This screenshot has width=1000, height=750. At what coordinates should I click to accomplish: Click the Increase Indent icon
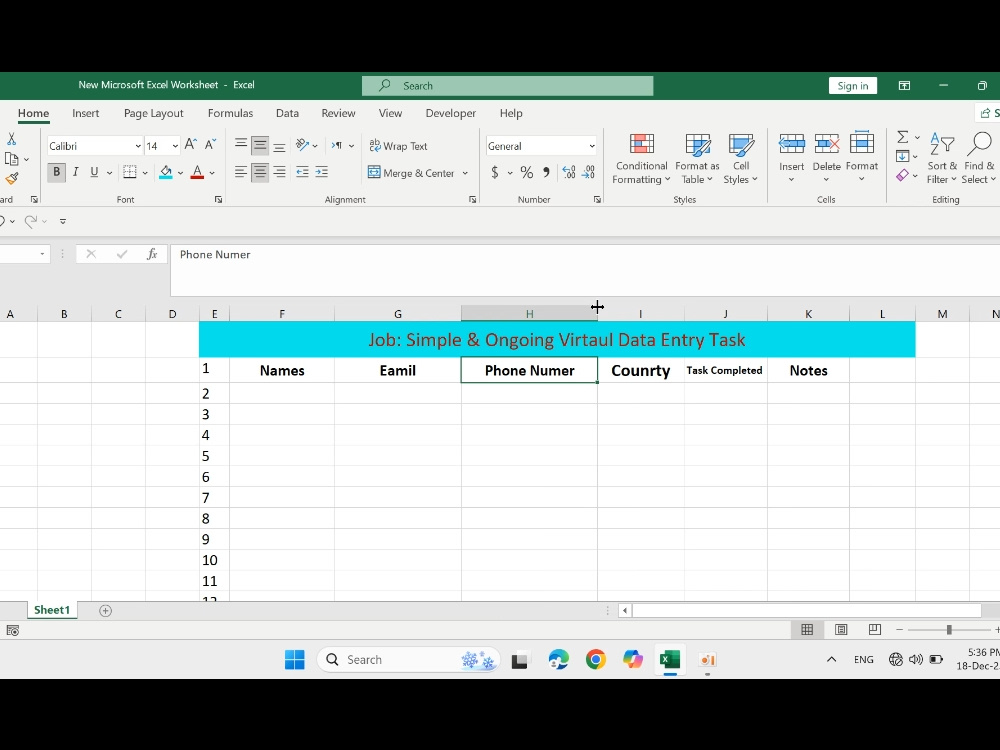coord(321,172)
